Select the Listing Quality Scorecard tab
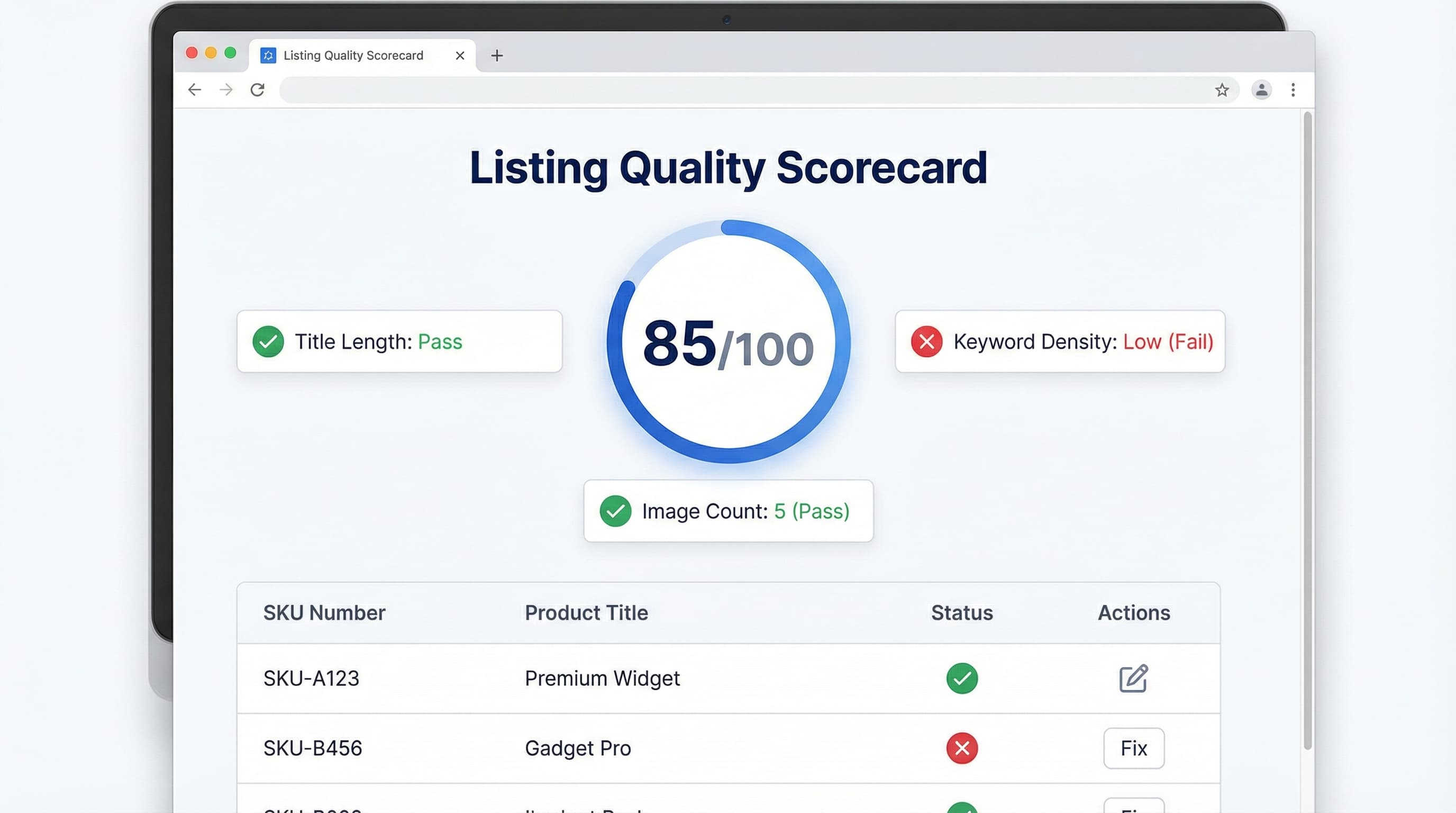This screenshot has height=813, width=1456. (x=353, y=55)
